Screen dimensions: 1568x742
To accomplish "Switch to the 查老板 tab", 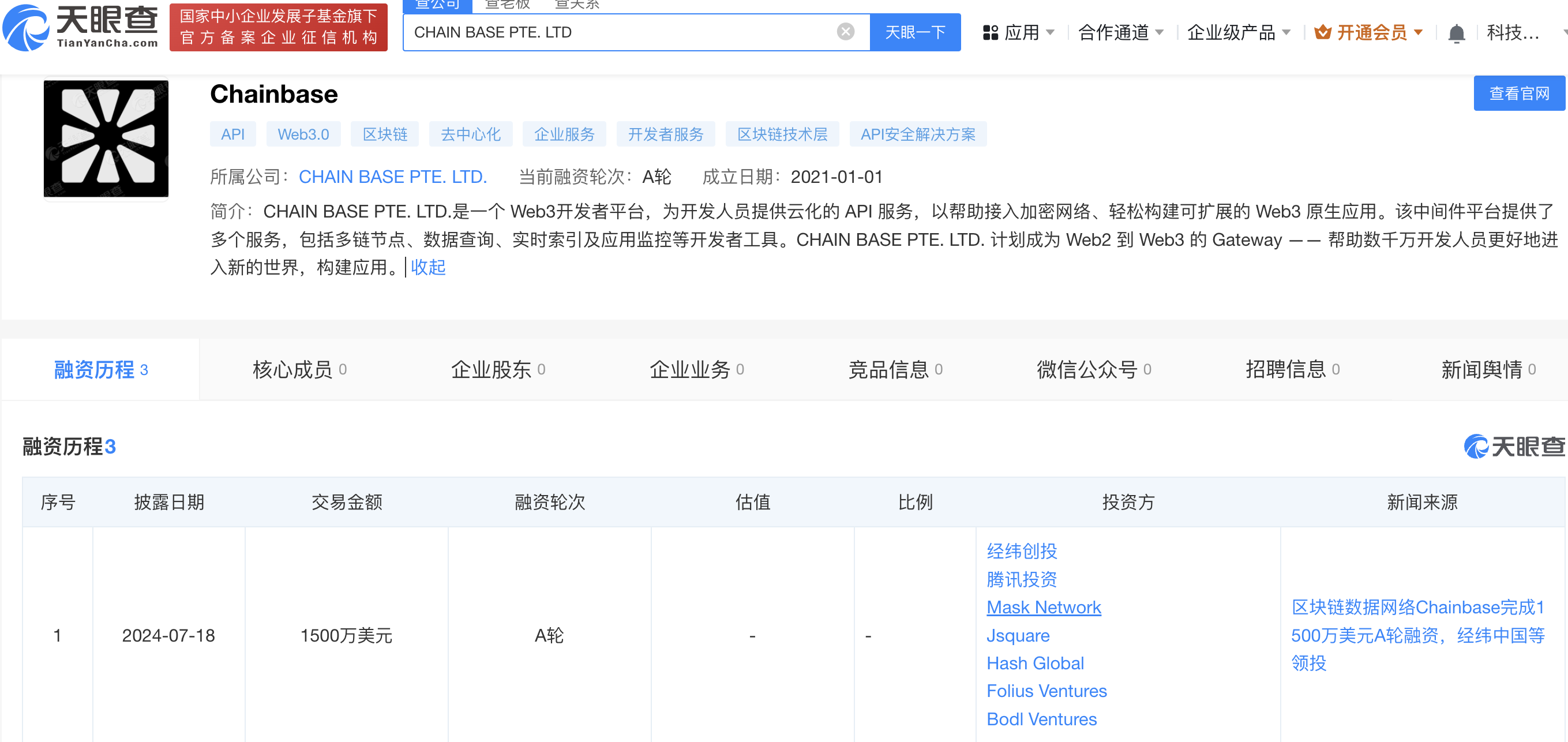I will point(508,5).
